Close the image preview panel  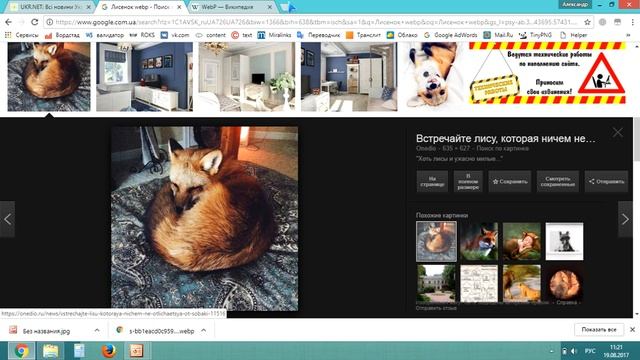pos(618,132)
